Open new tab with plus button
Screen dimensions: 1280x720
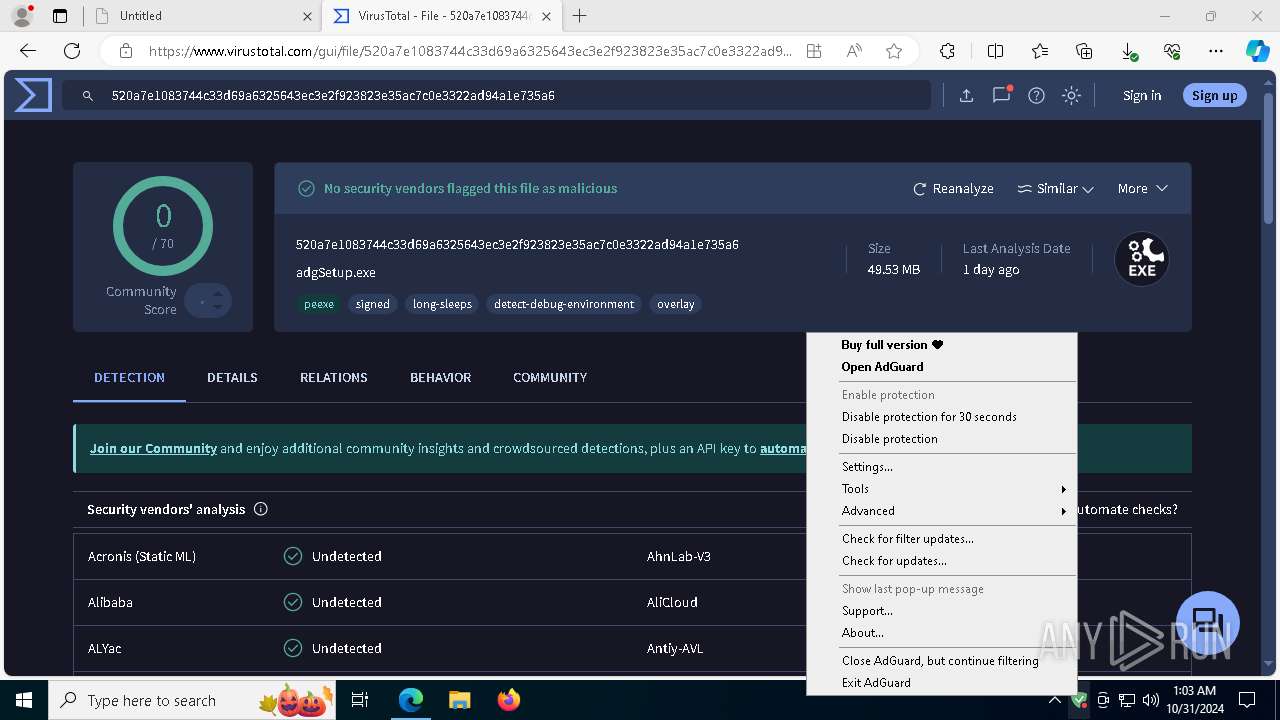(579, 16)
